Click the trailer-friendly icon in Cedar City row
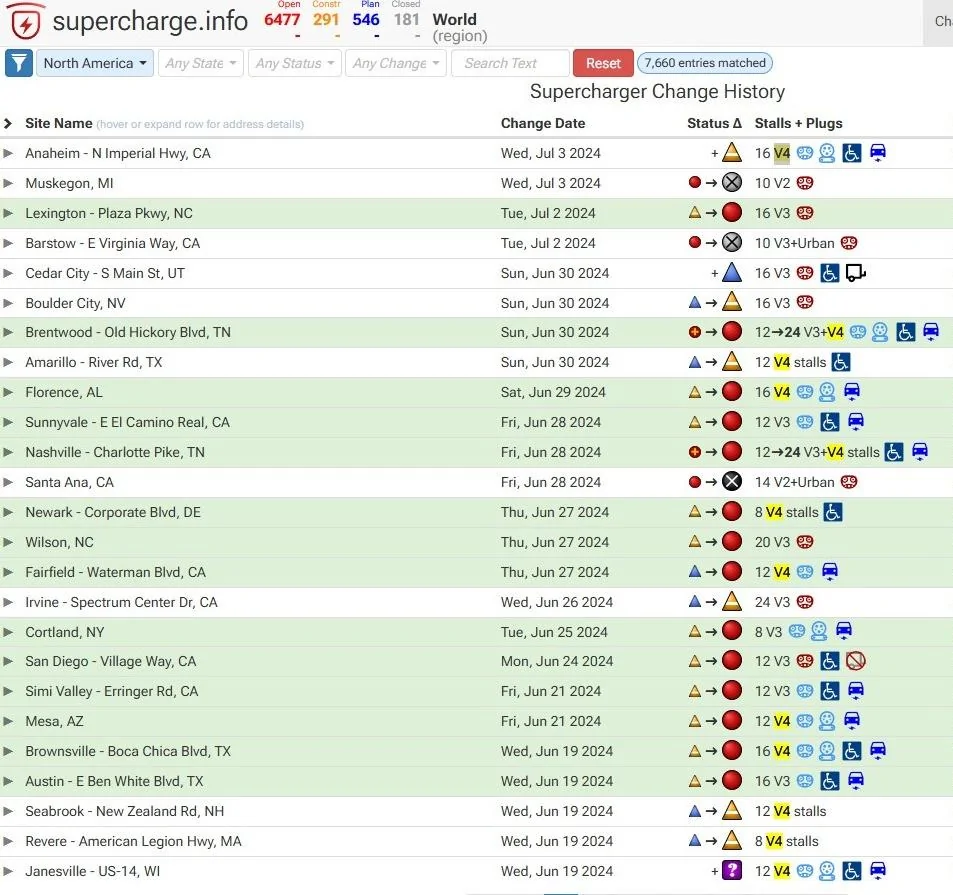 pyautogui.click(x=855, y=273)
